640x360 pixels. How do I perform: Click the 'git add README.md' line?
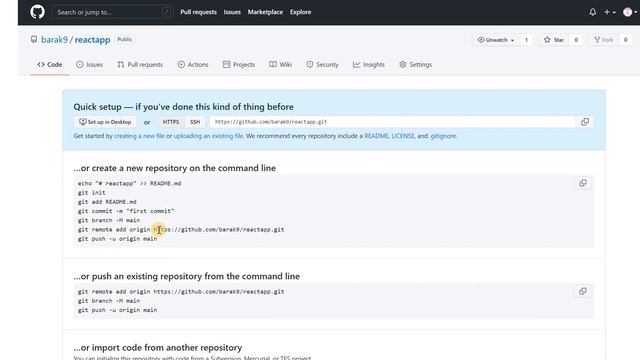107,202
